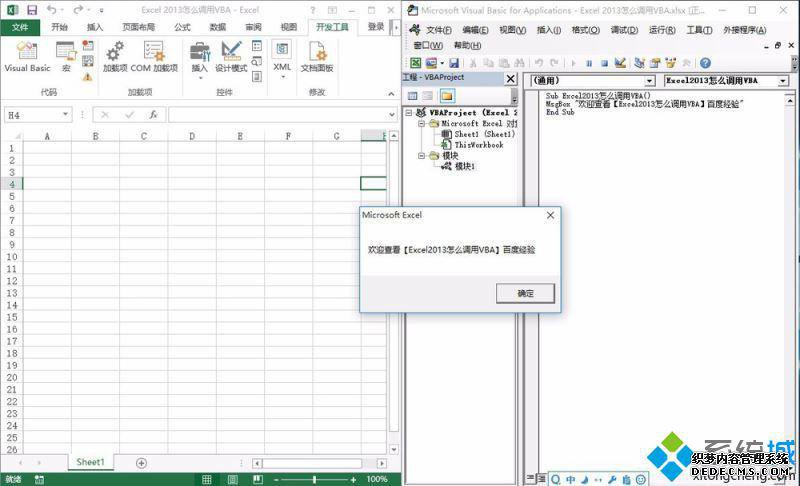Click the VBA Reset (stop) toolbar icon
800x486 pixels.
point(604,63)
